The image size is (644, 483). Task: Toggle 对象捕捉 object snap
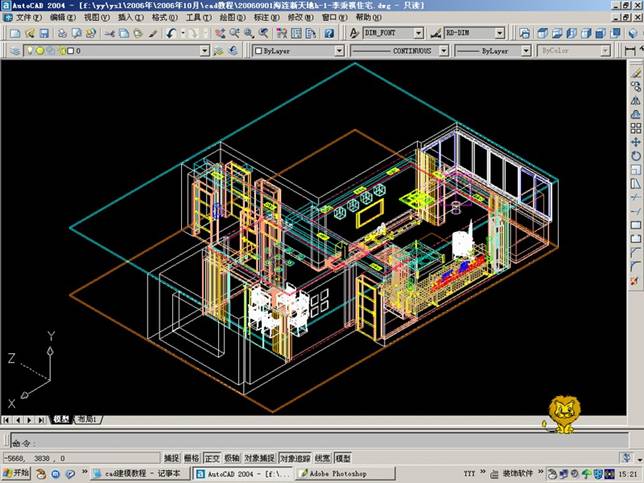coord(258,457)
